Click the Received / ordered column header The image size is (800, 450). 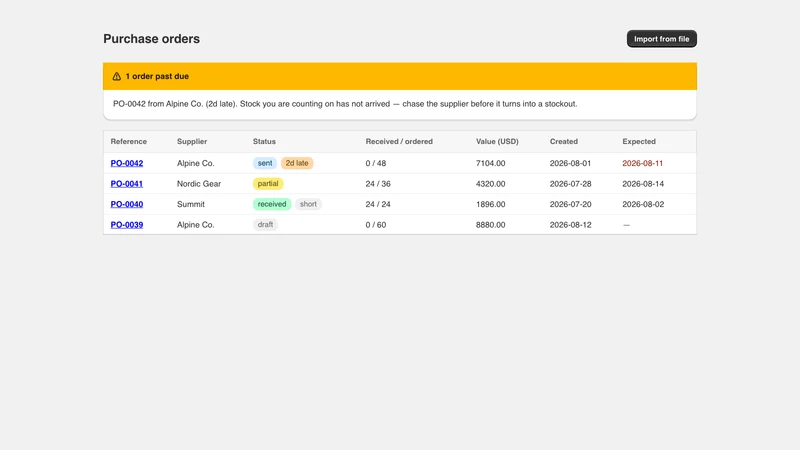point(399,141)
